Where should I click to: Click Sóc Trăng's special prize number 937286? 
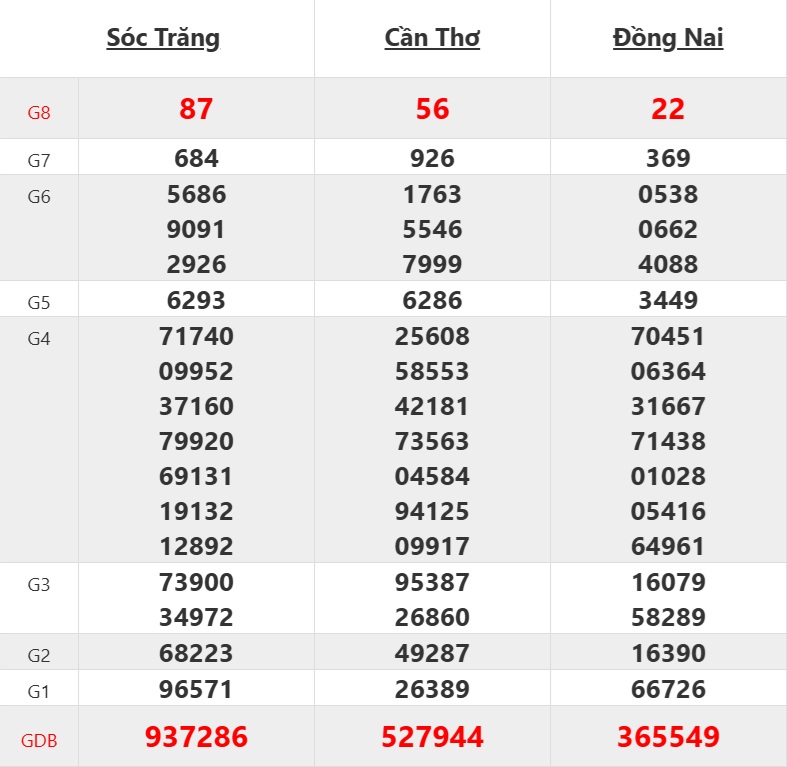click(x=196, y=738)
